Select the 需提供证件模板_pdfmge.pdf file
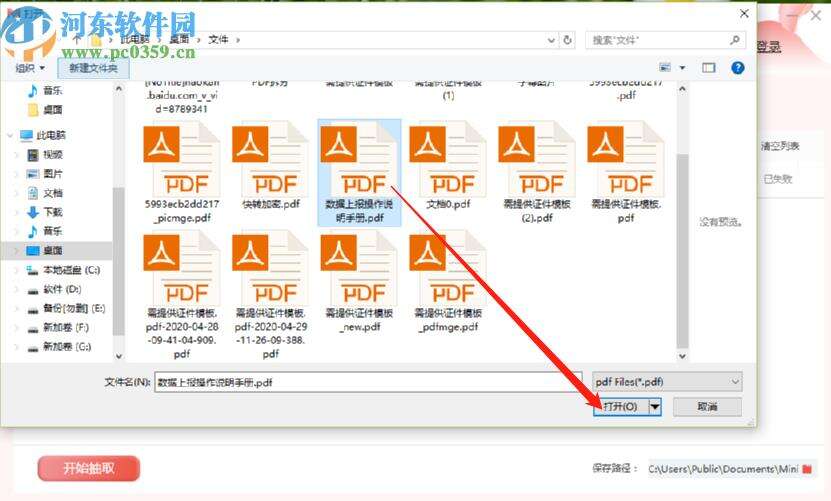This screenshot has width=831, height=501. [x=448, y=282]
